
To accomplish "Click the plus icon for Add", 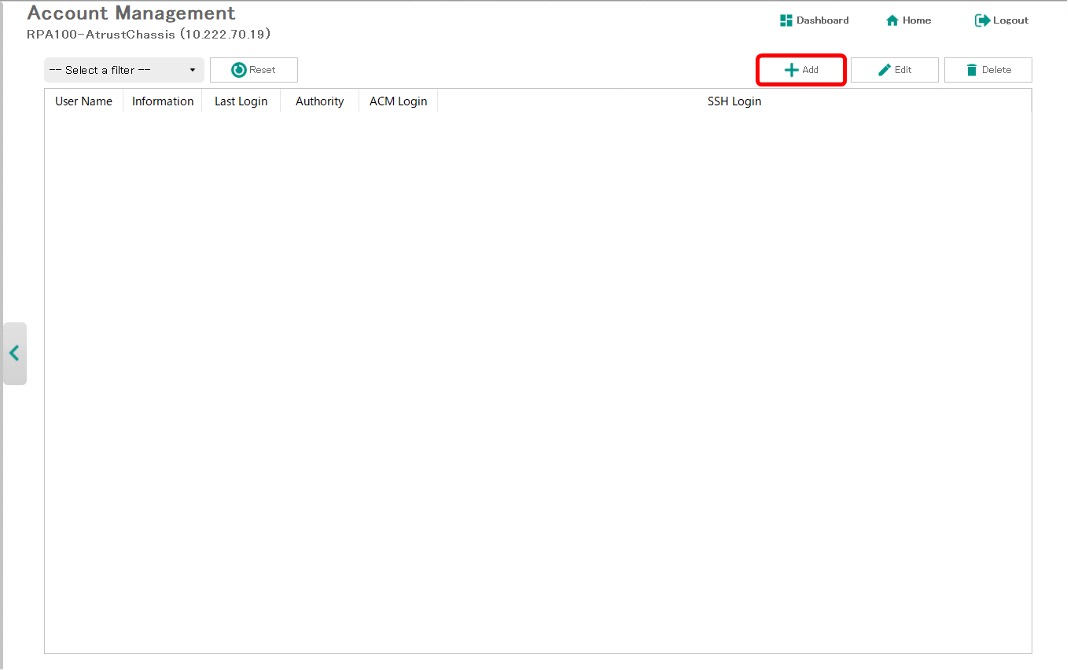I will point(791,70).
